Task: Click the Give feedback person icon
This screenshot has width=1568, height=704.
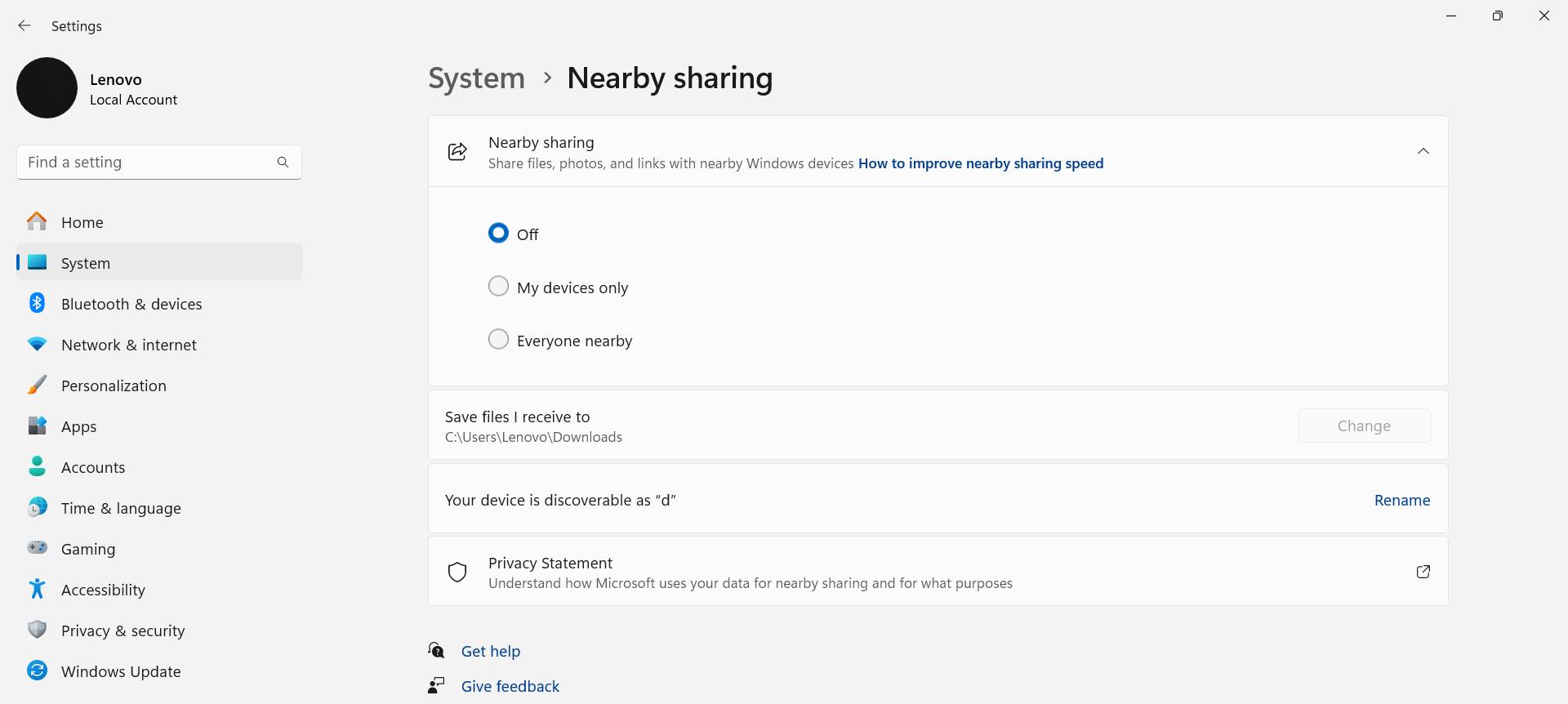Action: [x=436, y=685]
